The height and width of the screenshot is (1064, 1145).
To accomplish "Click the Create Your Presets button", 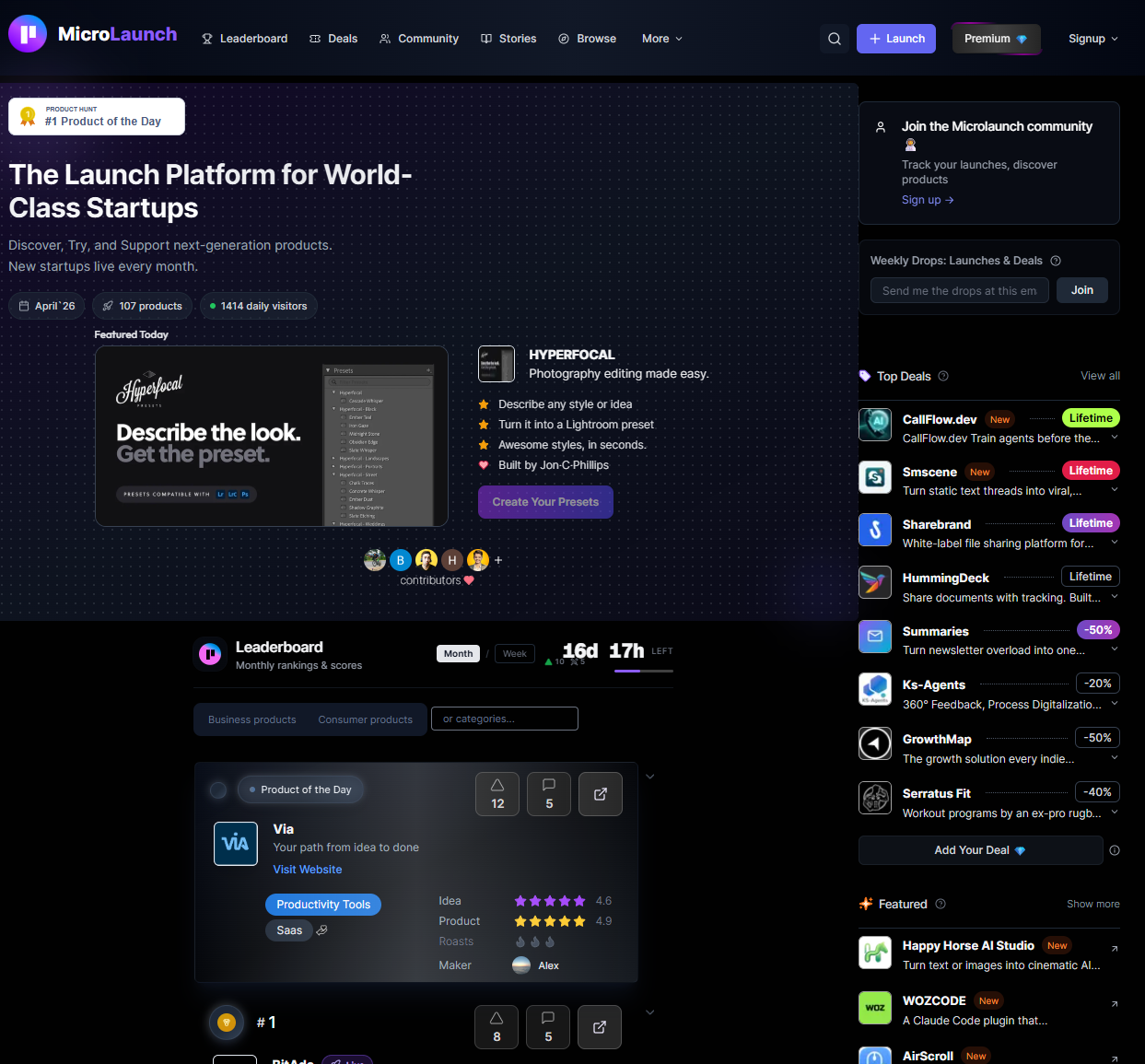I will click(545, 502).
